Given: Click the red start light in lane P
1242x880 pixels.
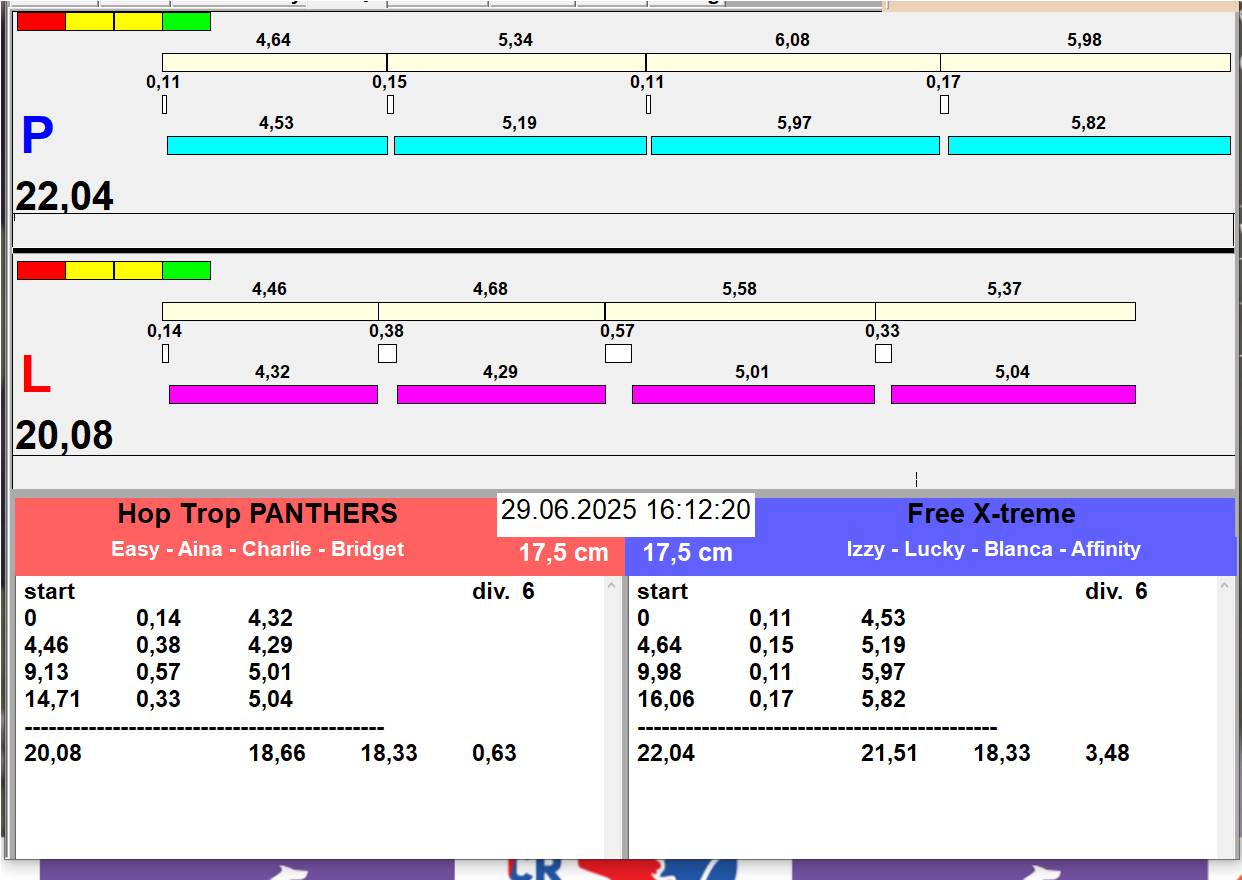Looking at the screenshot, I should (41, 21).
